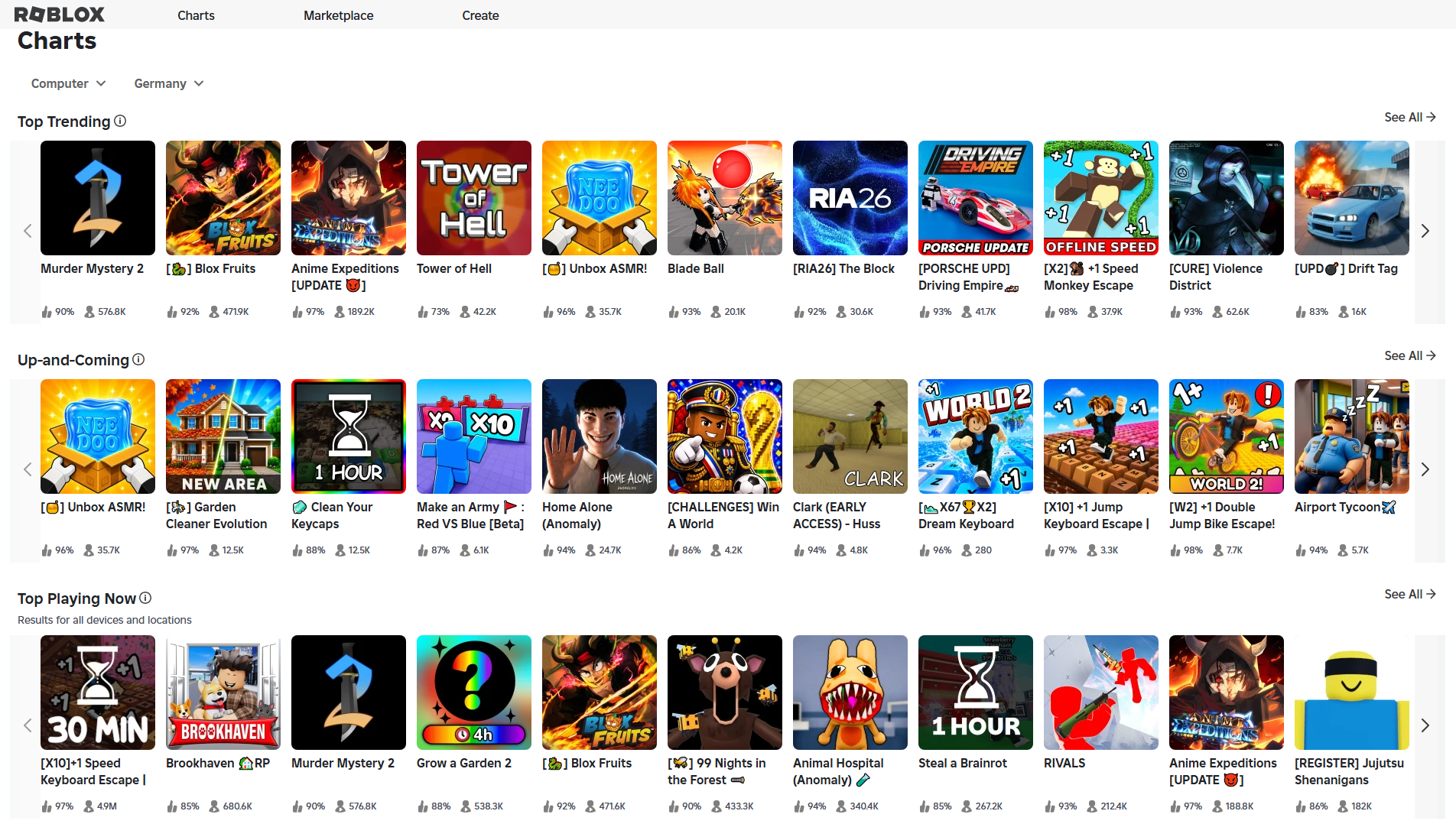Open 99 Nights in the Forest icon
1456x824 pixels.
tap(725, 693)
